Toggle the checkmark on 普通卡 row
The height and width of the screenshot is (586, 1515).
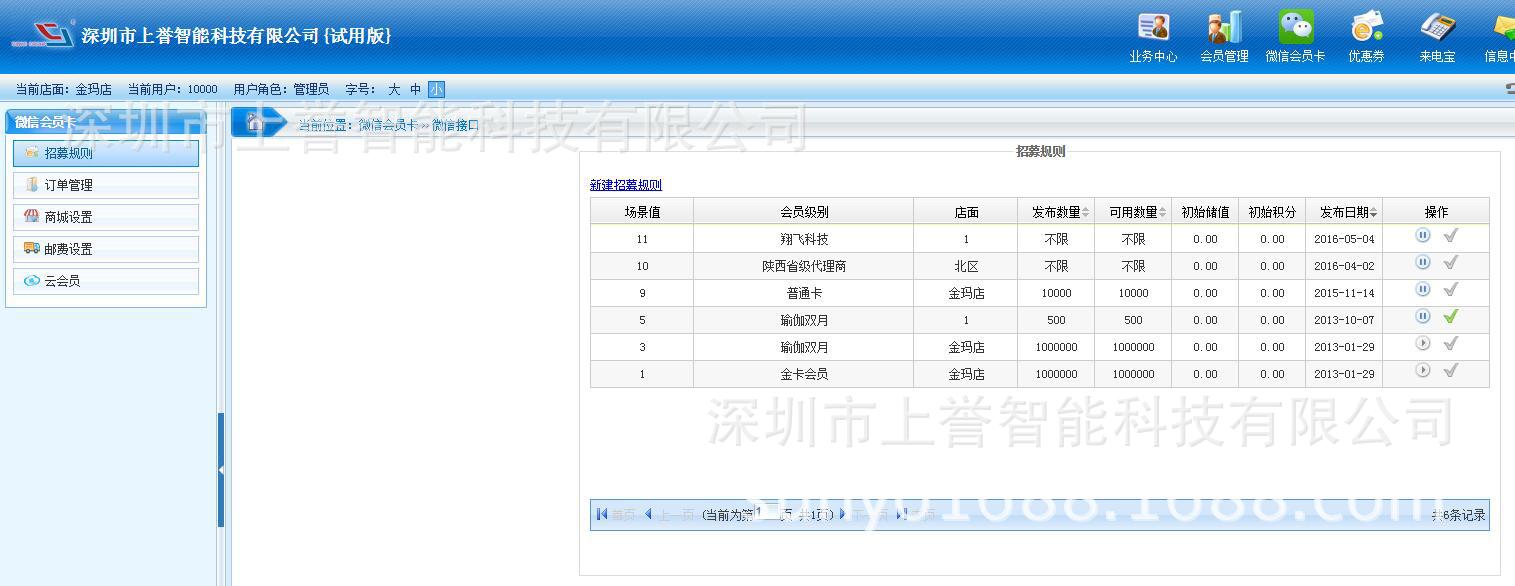pos(1451,290)
